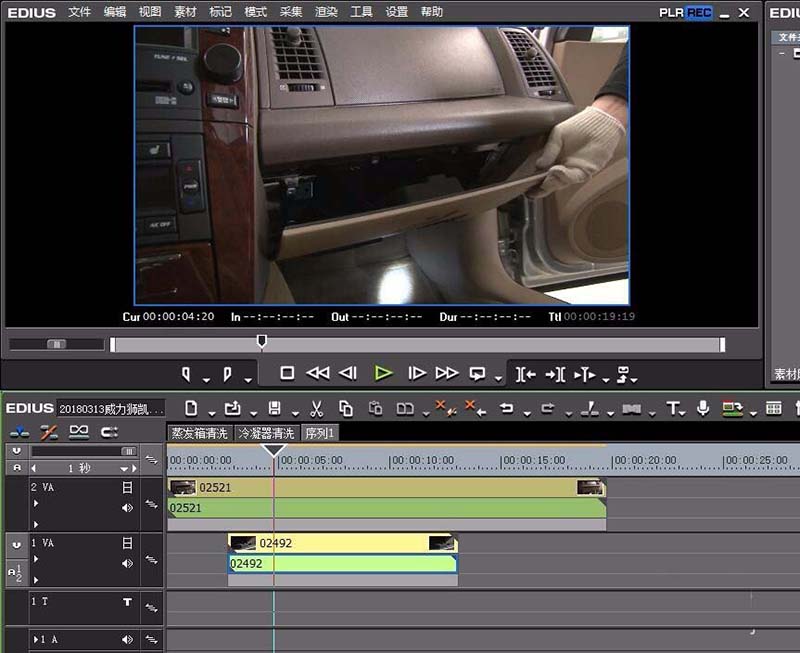Screen dimensions: 800x653
Task: Select the title T tool icon
Action: [x=674, y=408]
